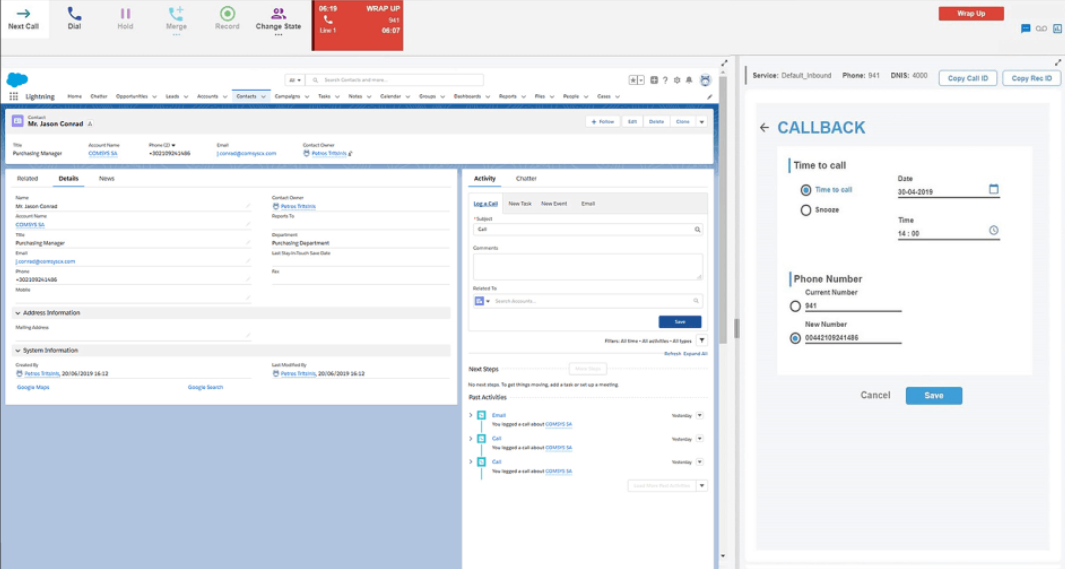Open the clock time picker icon
Screen dimensions: 1065x569
point(993,230)
